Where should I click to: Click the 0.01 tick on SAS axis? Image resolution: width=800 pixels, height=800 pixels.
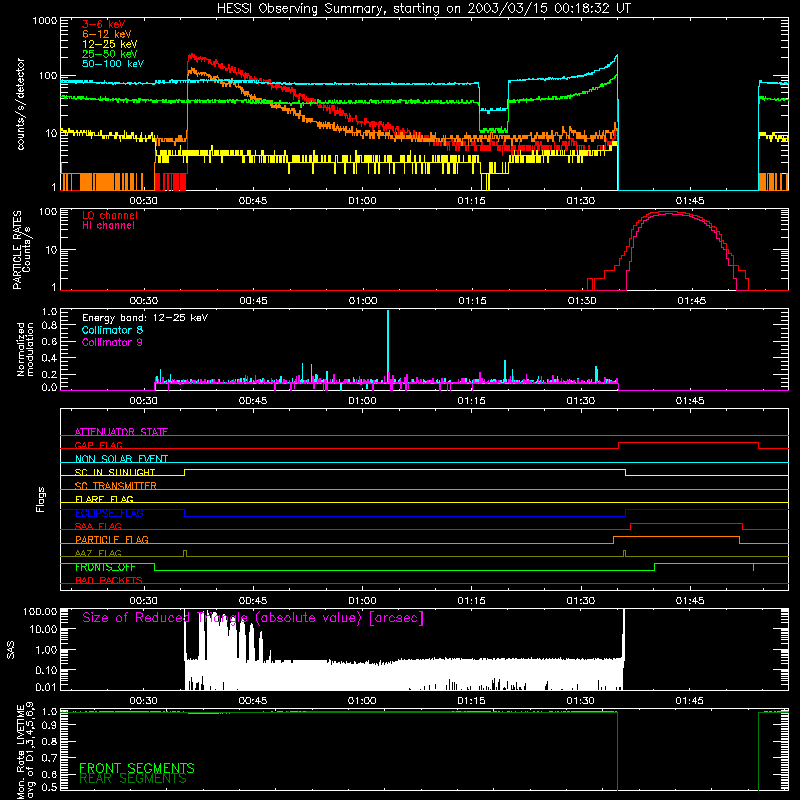click(46, 687)
